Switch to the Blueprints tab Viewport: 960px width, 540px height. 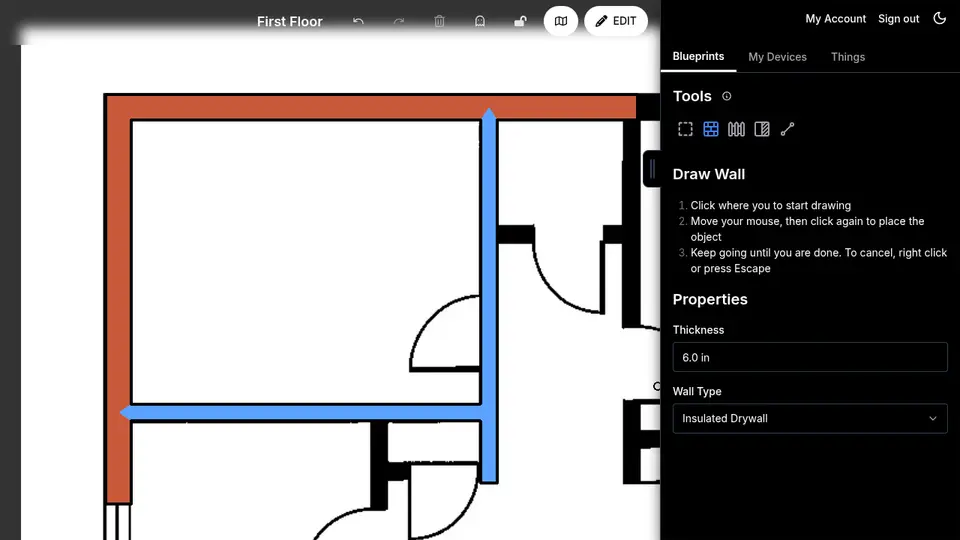point(699,56)
